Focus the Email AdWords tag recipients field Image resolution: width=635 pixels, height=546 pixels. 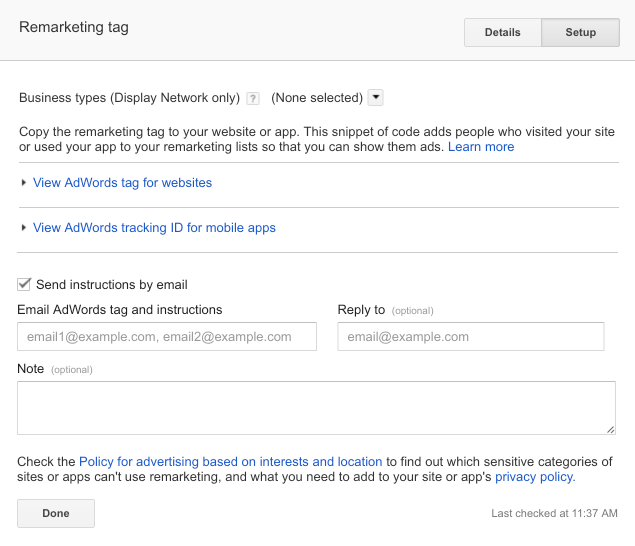coord(167,337)
